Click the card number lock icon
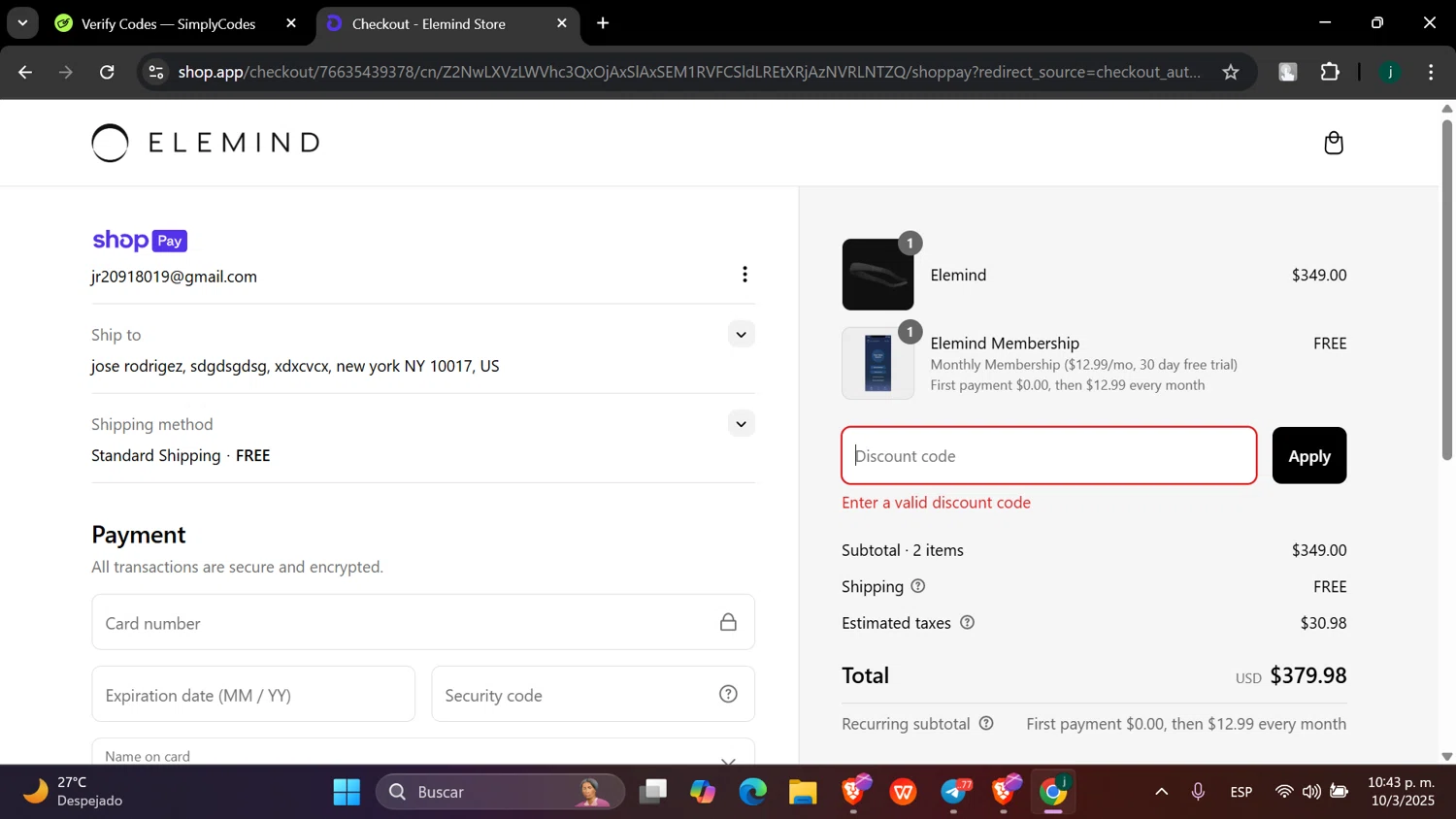This screenshot has height=819, width=1456. (728, 622)
